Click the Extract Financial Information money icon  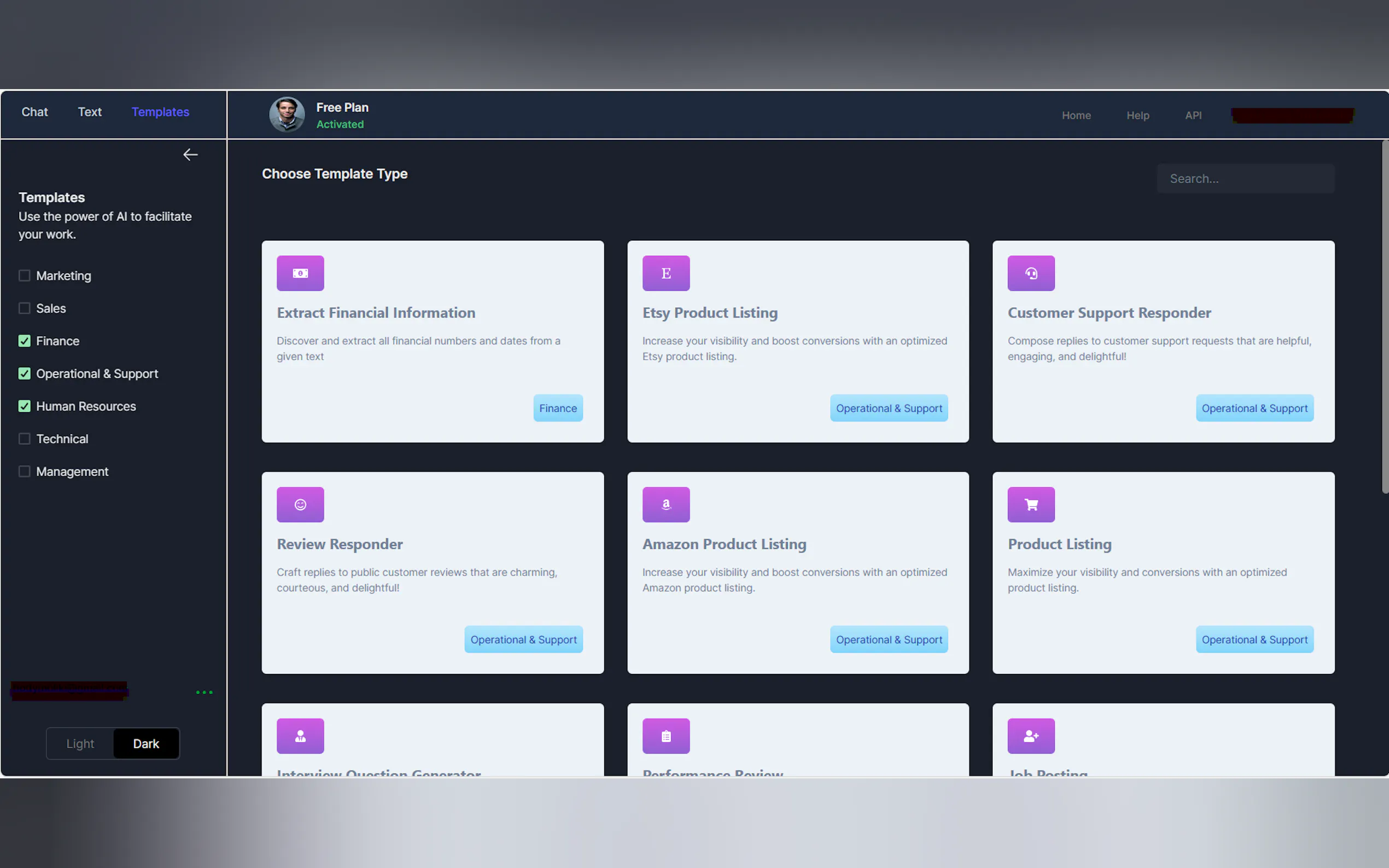[300, 273]
